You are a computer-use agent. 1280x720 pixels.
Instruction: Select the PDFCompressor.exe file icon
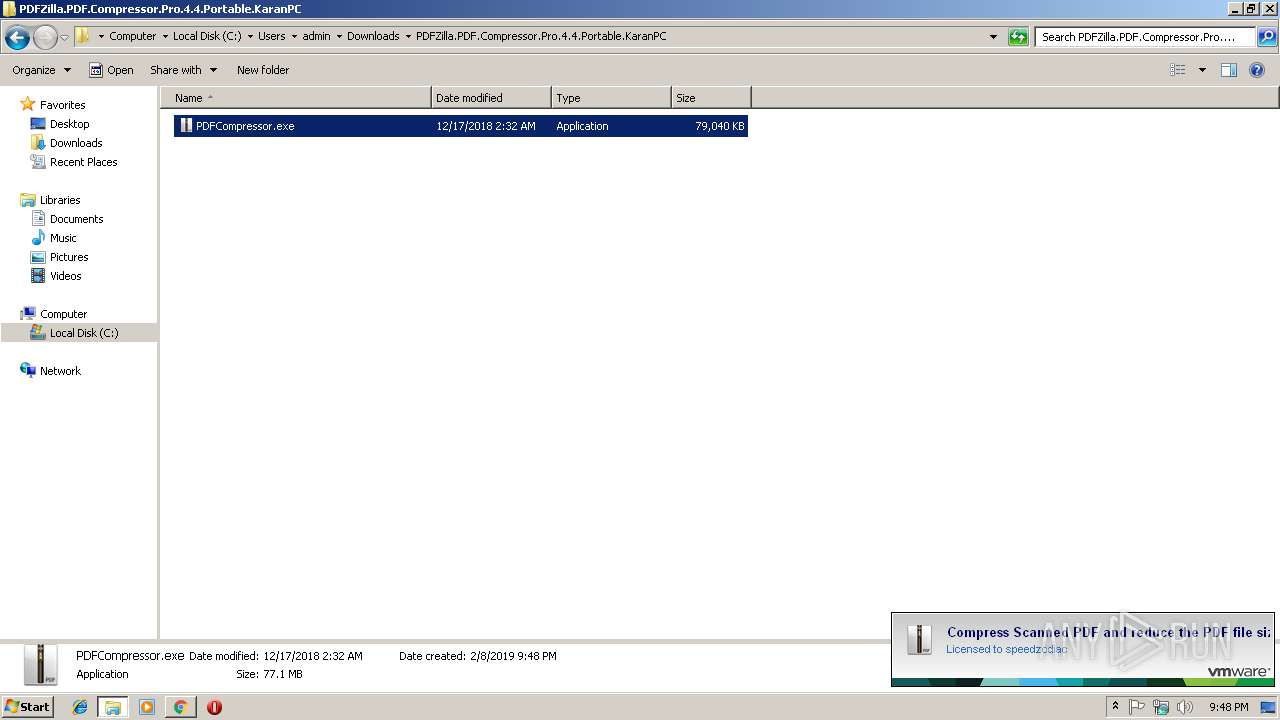pyautogui.click(x=186, y=126)
